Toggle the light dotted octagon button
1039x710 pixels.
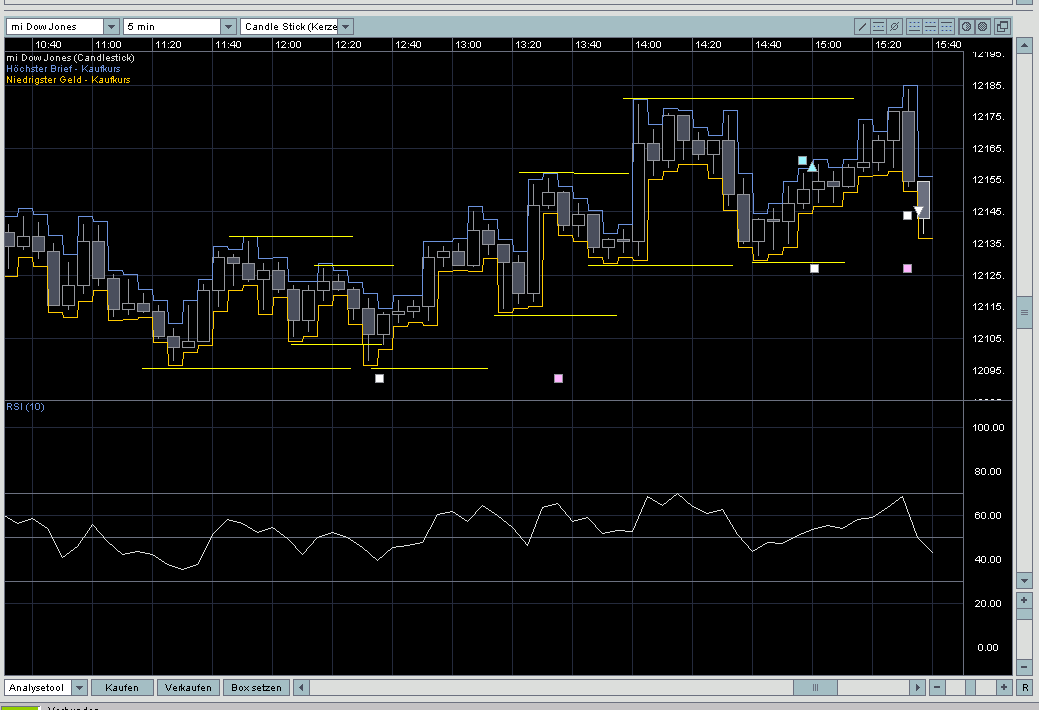click(966, 26)
